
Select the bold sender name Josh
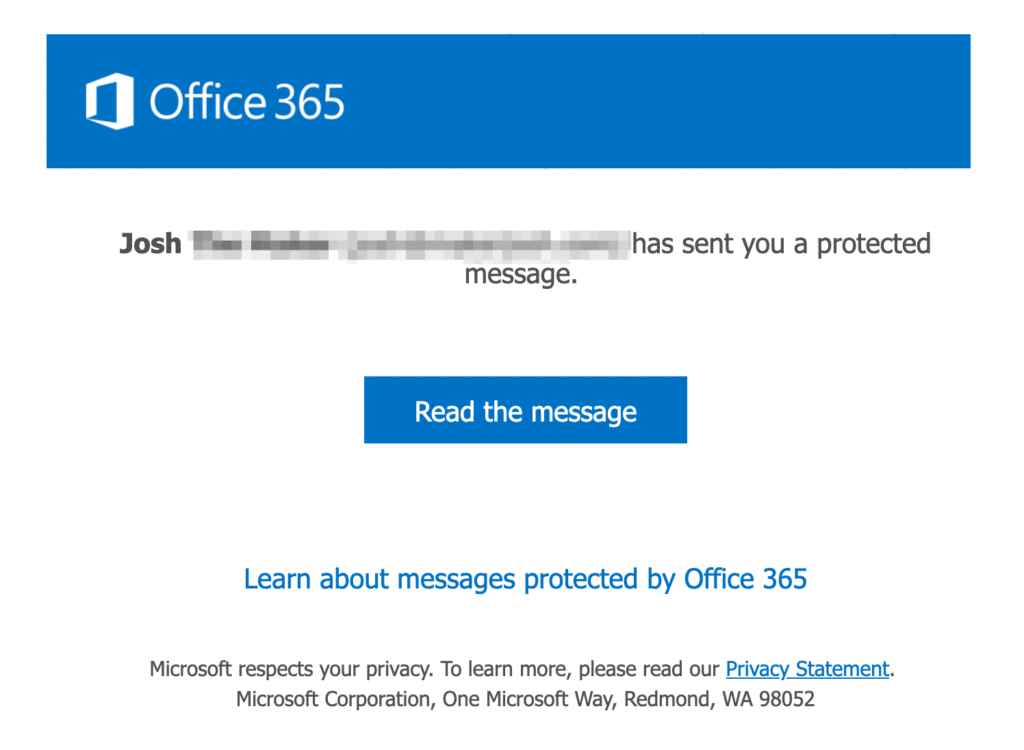150,244
